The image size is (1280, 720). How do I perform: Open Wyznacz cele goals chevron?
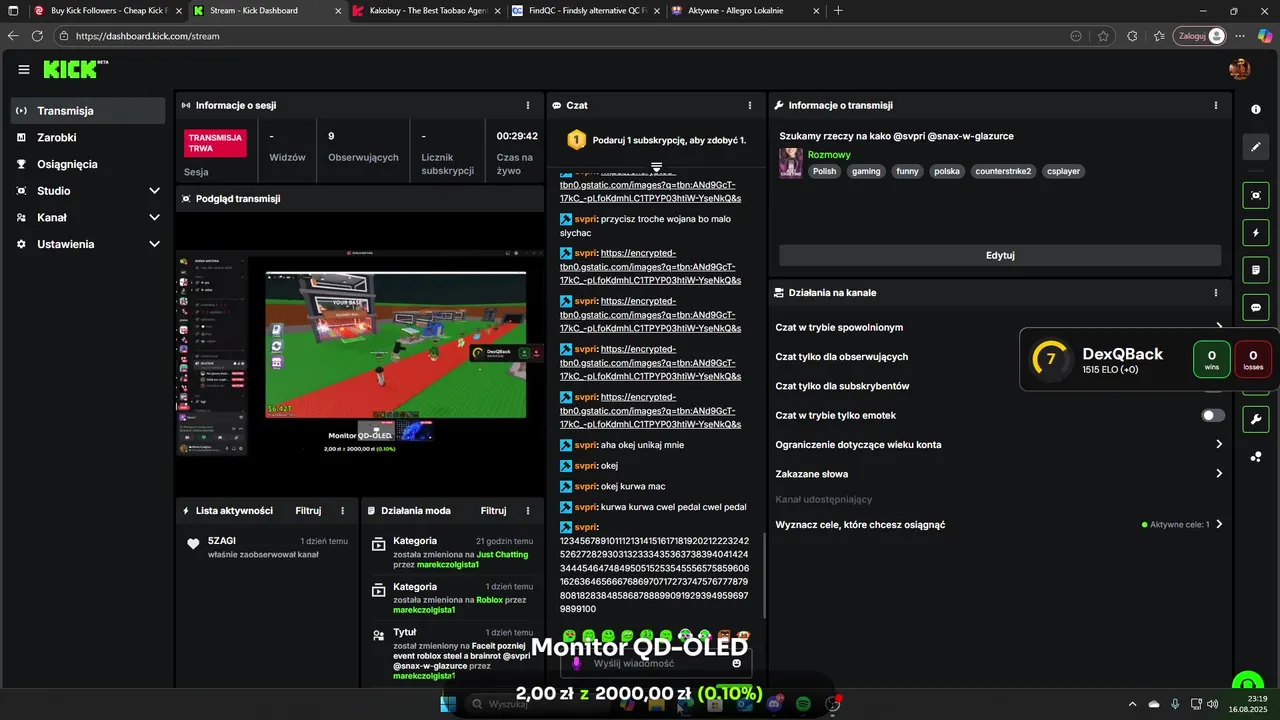pos(1218,524)
